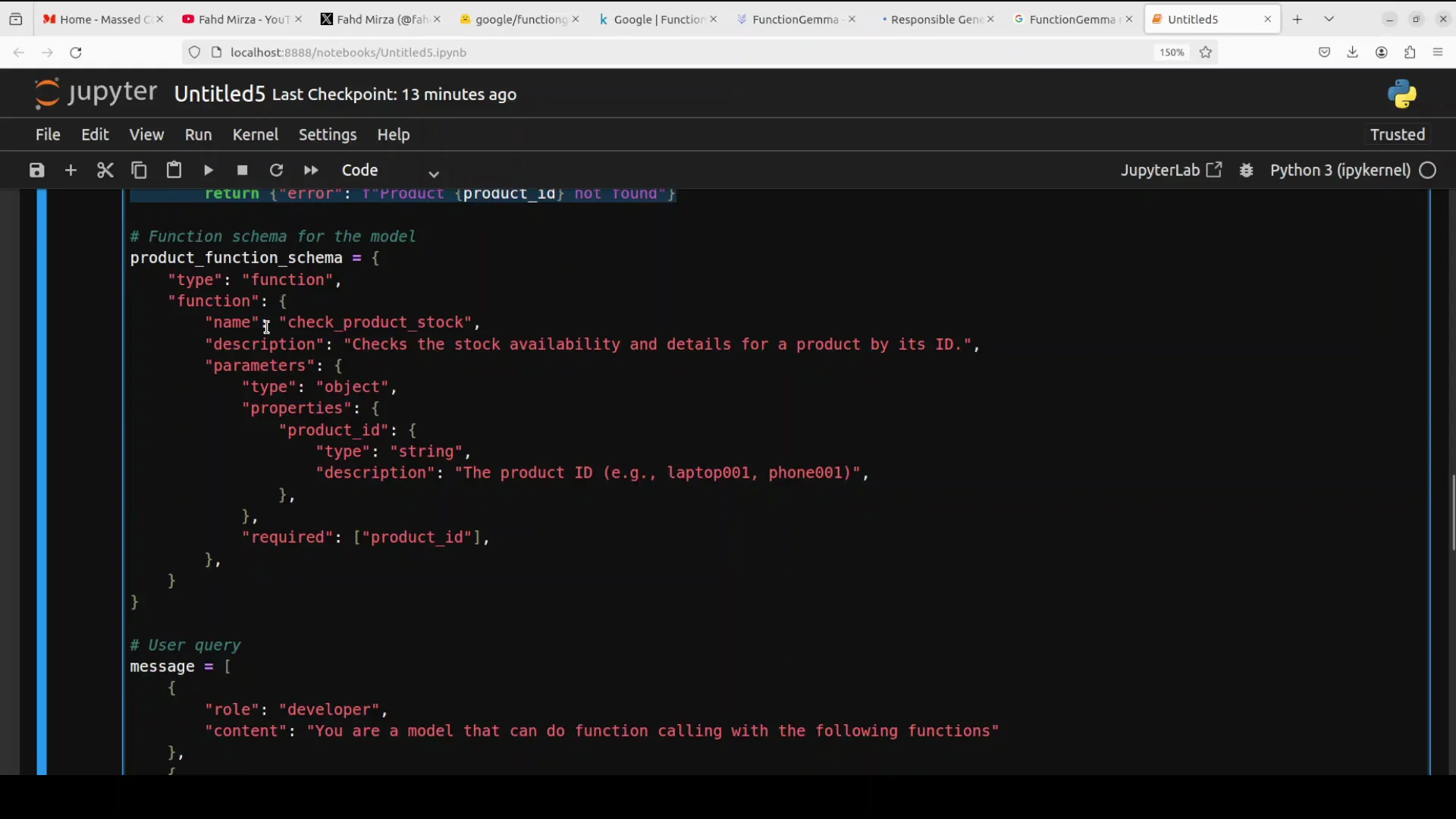Screen dimensions: 1456x819
Task: Click the Trusted notebook button
Action: point(1396,134)
